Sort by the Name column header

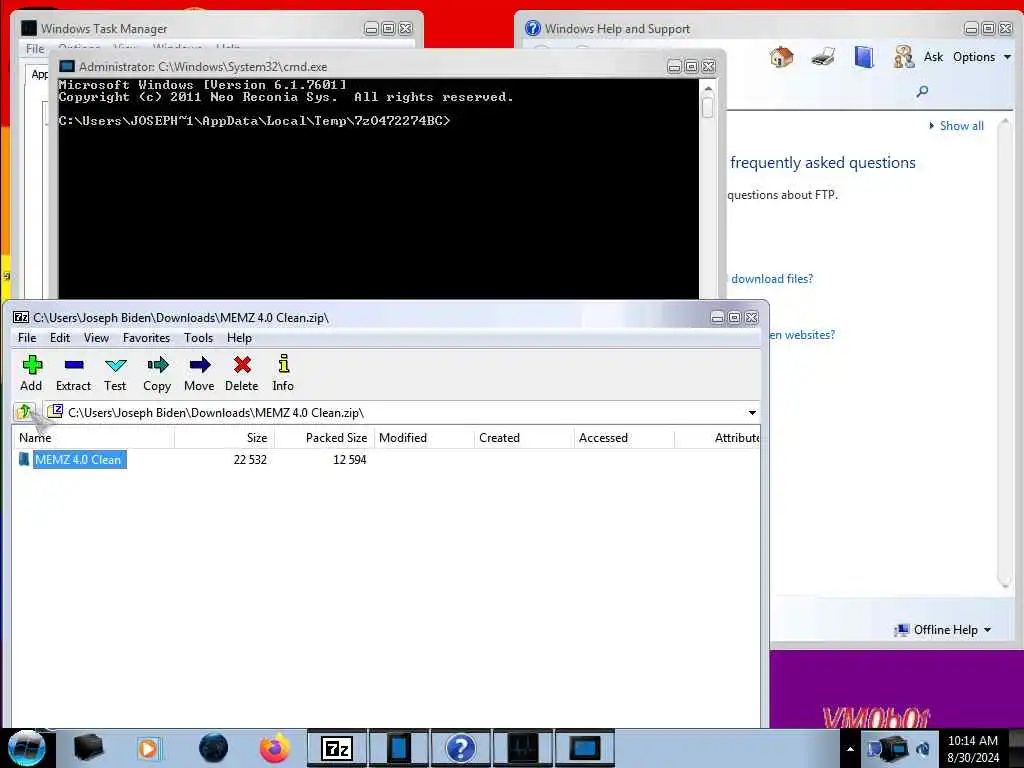coord(93,438)
